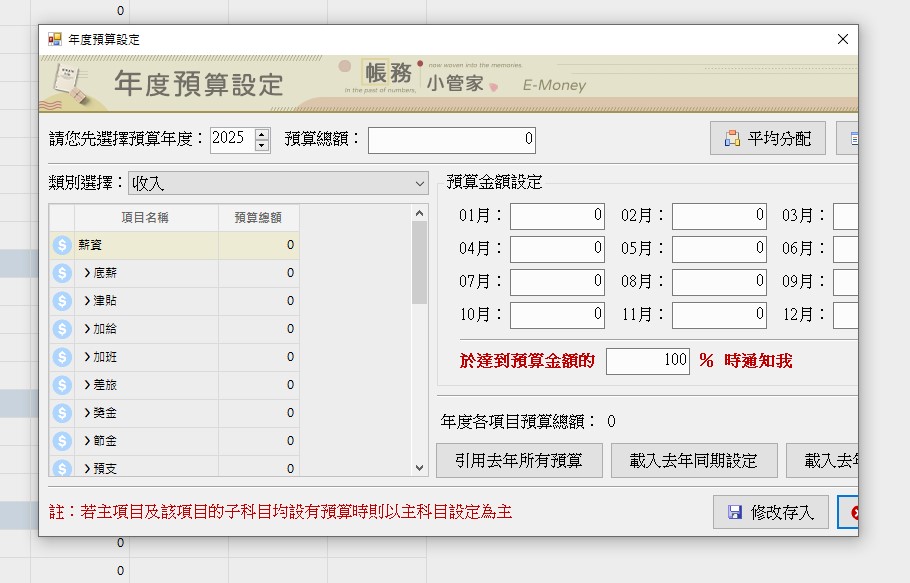Click the icon on the 平均分配 button
Screen dimensions: 910x583
(x=732, y=138)
